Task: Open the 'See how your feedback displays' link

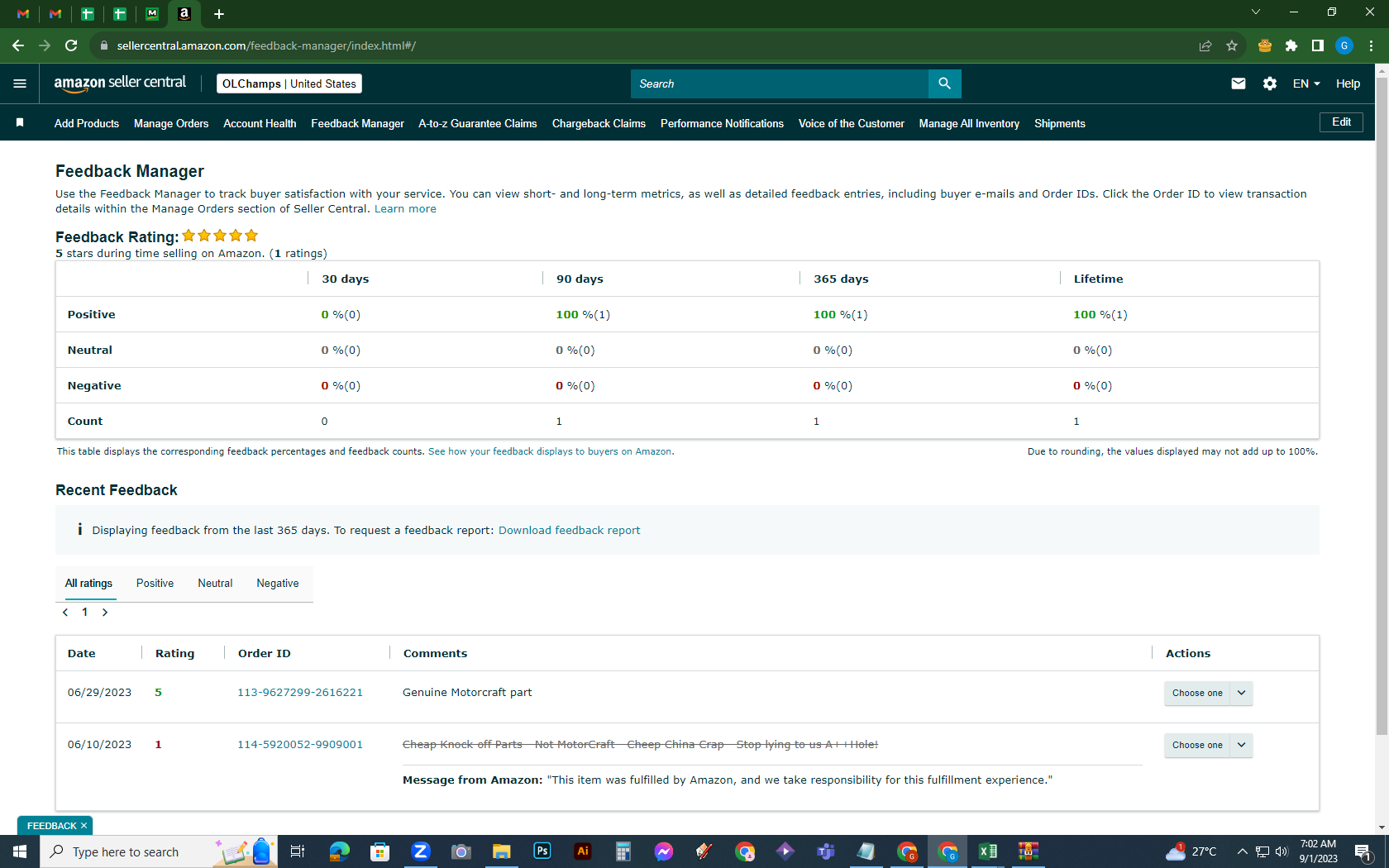Action: pyautogui.click(x=551, y=451)
